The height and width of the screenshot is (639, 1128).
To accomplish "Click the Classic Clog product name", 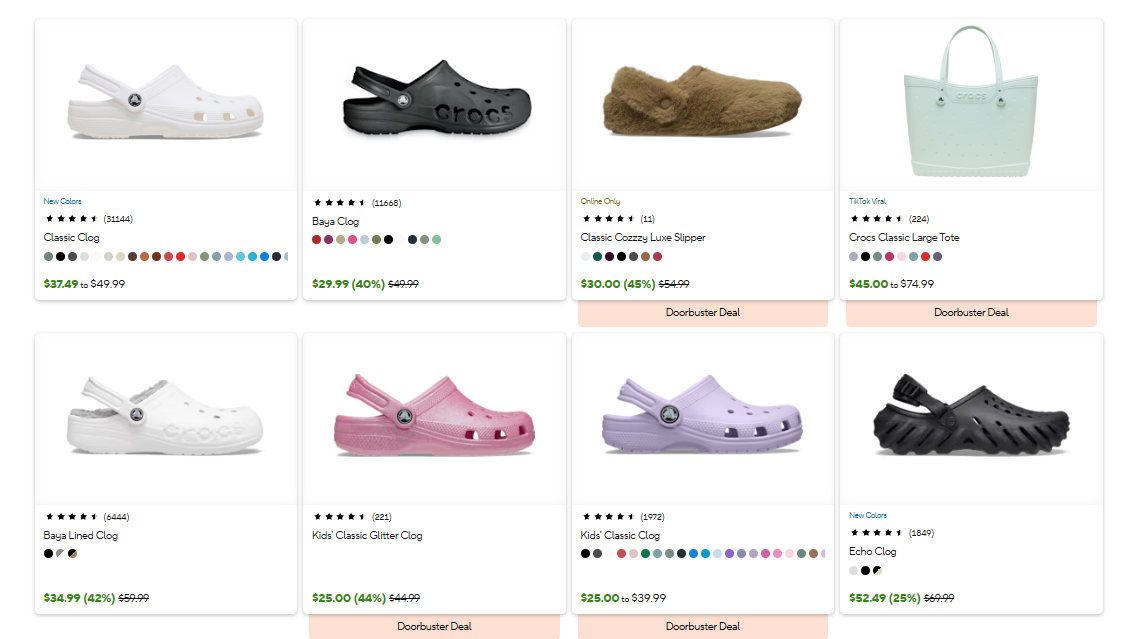I will 71,237.
